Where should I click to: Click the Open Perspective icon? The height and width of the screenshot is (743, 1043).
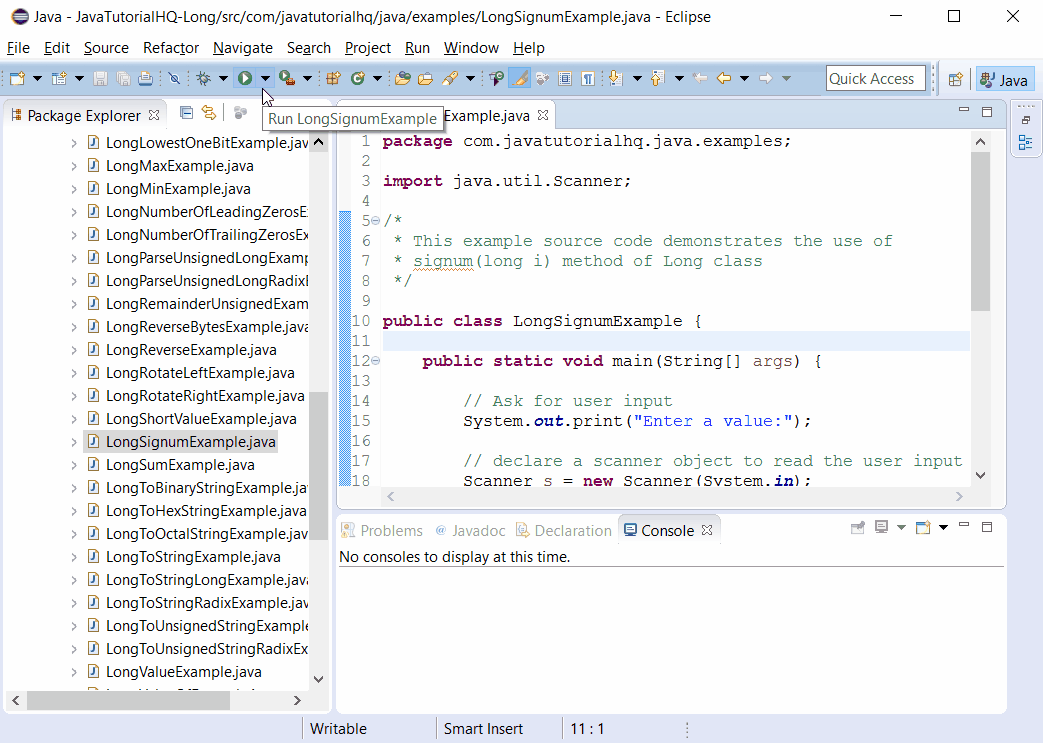(955, 77)
